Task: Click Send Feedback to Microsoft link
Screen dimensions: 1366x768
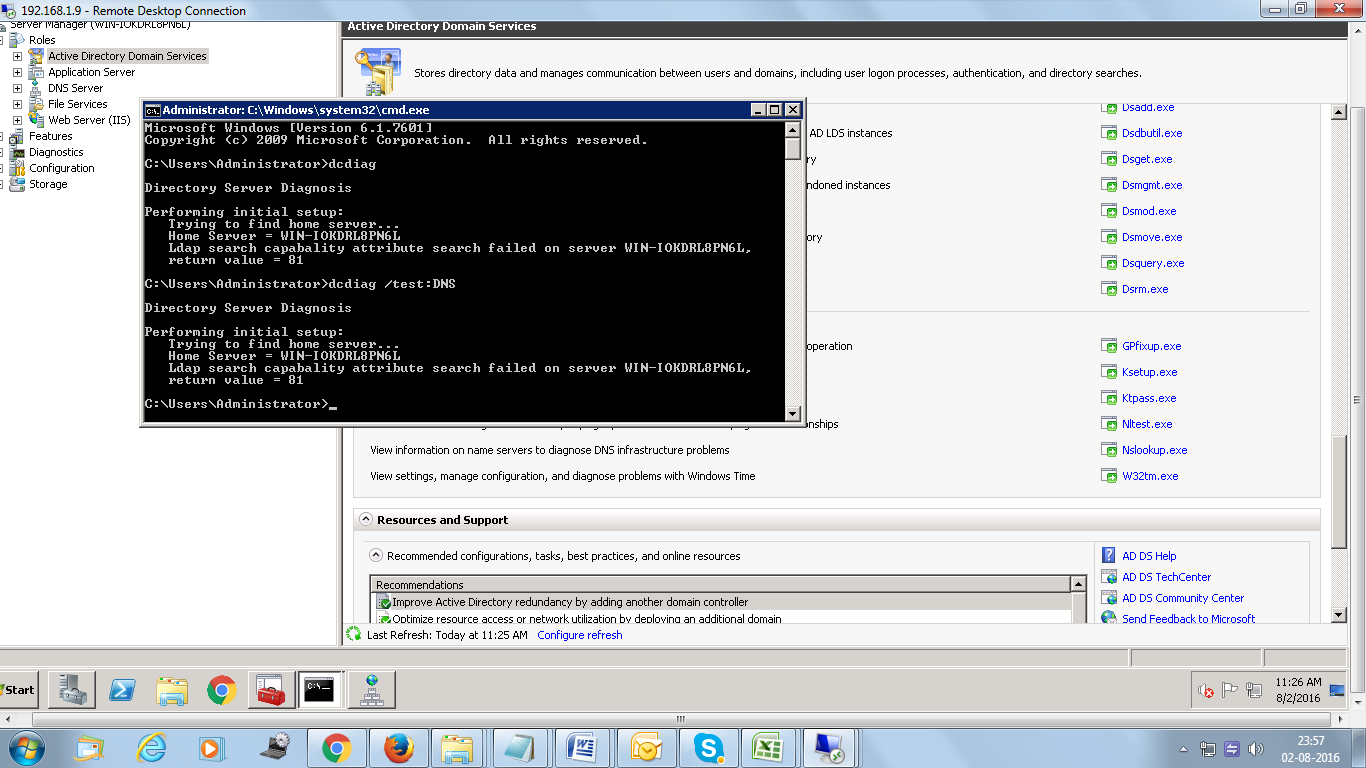Action: point(1188,619)
